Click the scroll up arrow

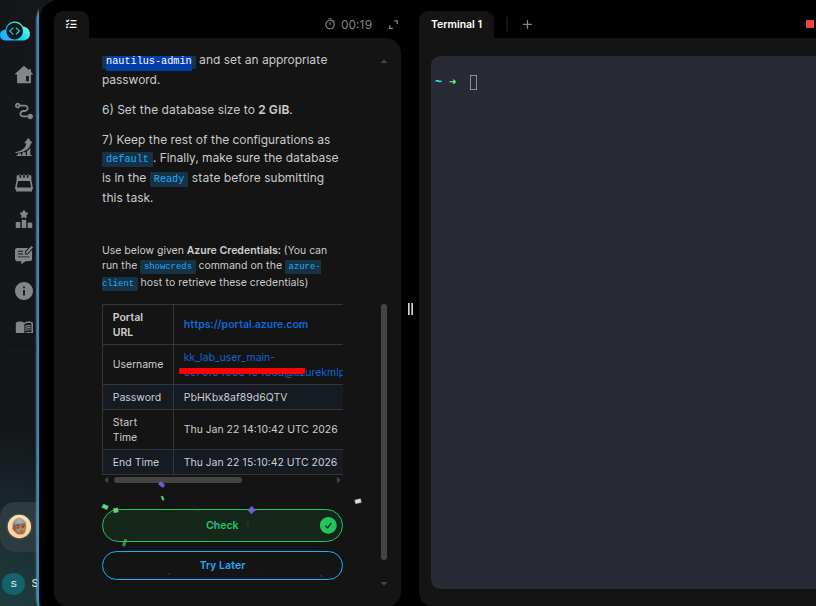(384, 62)
